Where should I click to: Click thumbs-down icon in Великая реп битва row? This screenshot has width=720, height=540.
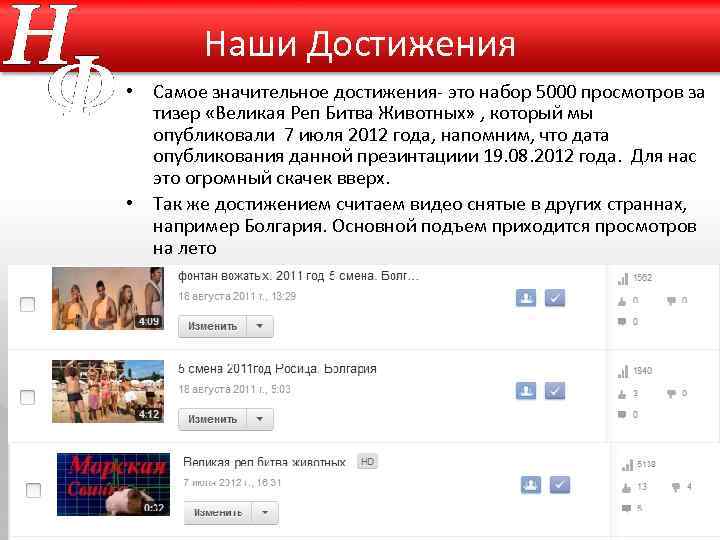click(x=675, y=487)
